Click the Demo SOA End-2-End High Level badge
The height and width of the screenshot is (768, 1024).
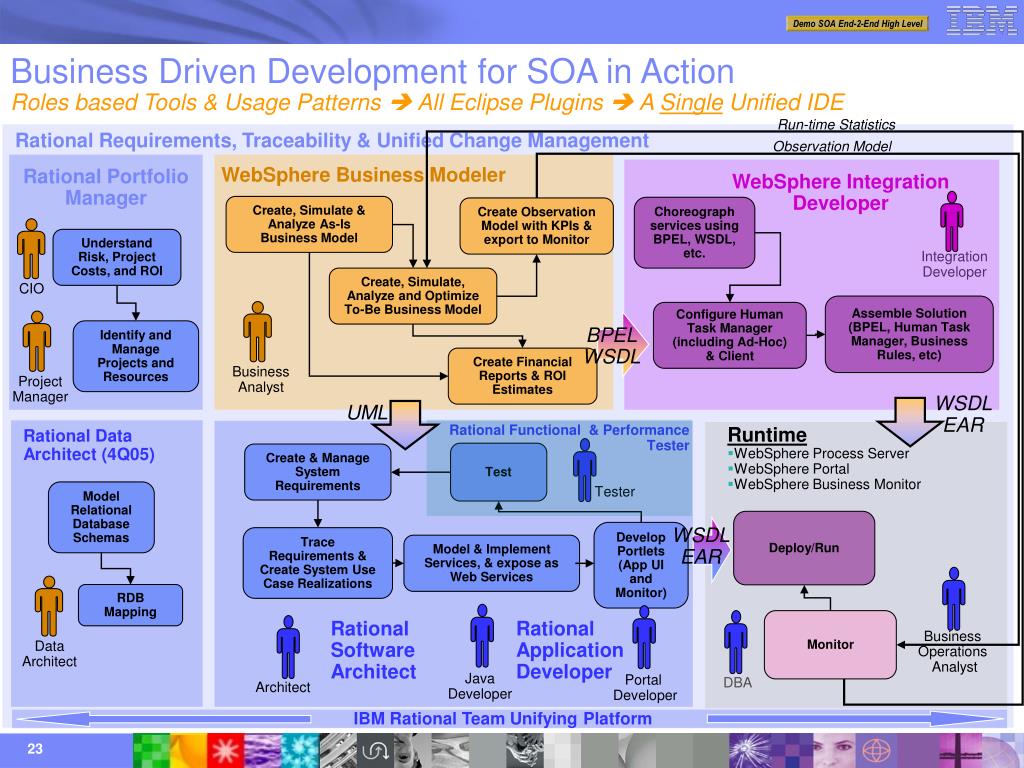tap(857, 24)
